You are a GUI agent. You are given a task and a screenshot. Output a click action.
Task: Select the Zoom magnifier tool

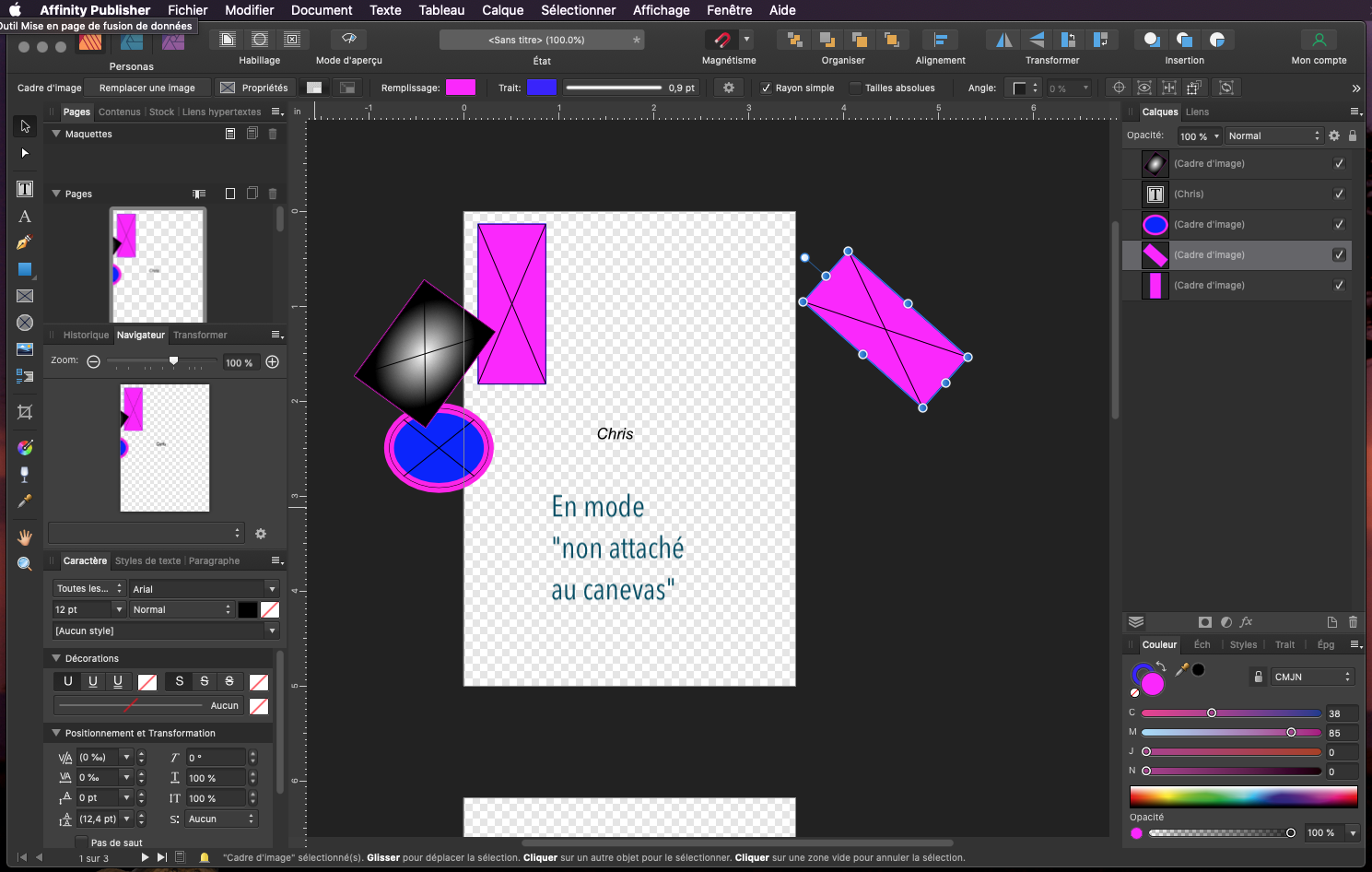25,563
